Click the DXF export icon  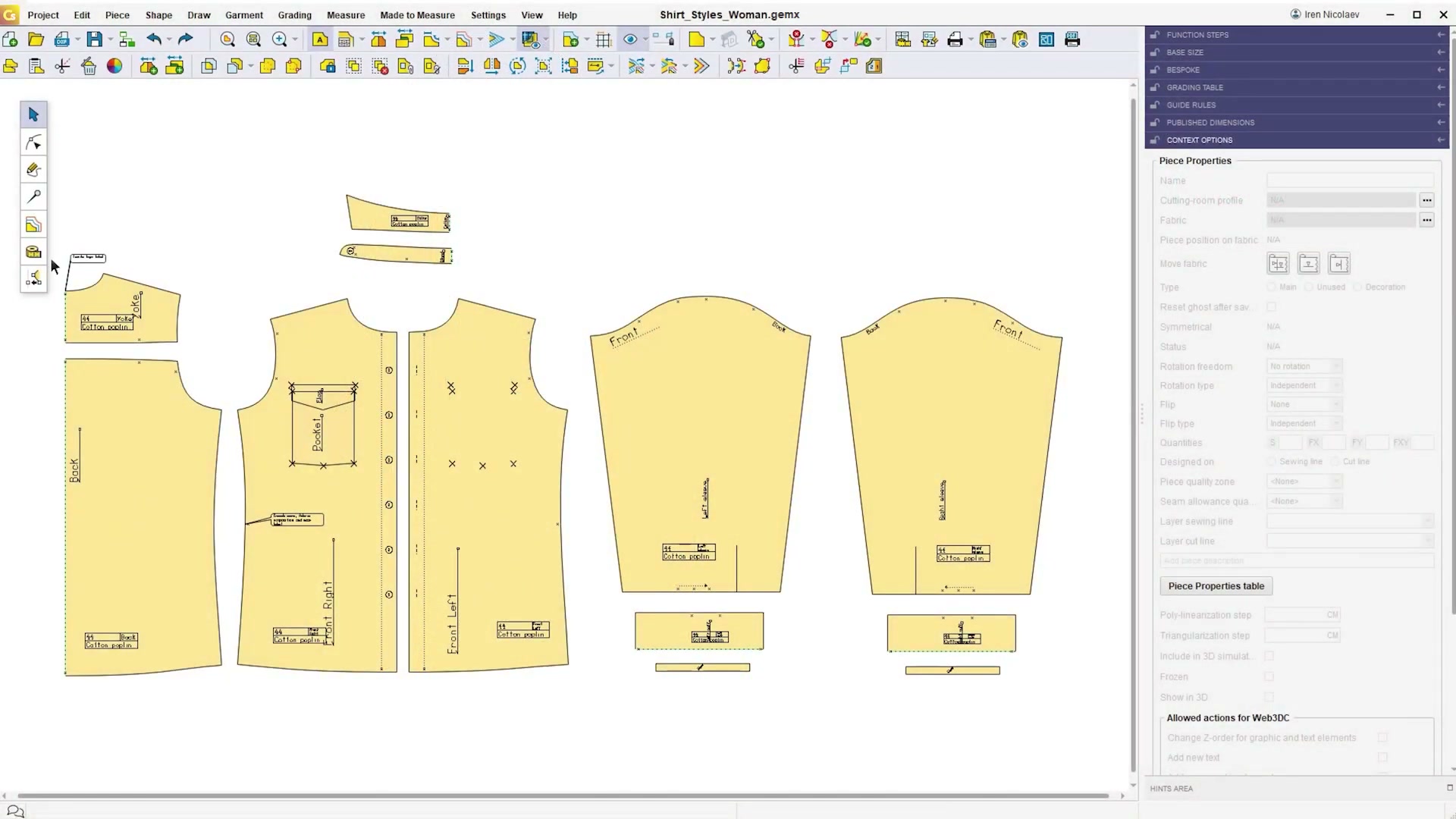point(62,39)
